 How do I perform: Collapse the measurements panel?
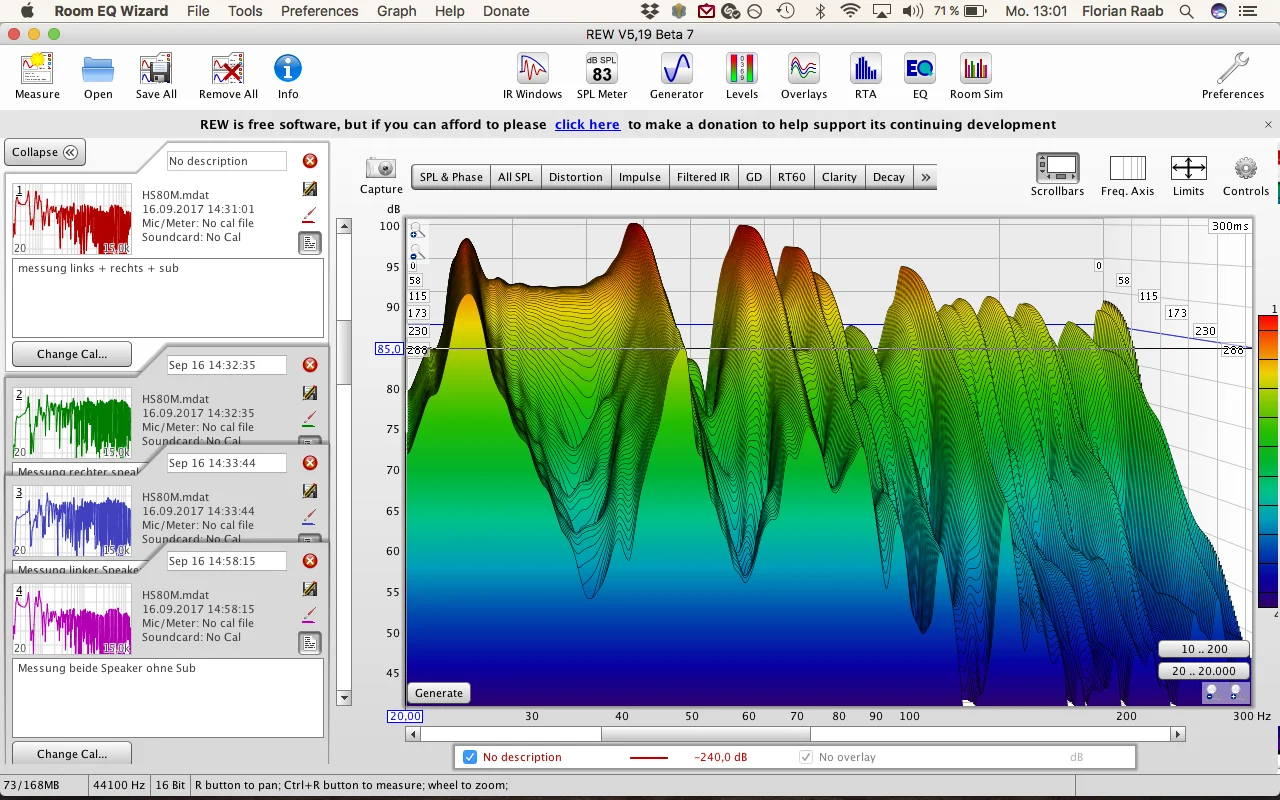pyautogui.click(x=45, y=152)
